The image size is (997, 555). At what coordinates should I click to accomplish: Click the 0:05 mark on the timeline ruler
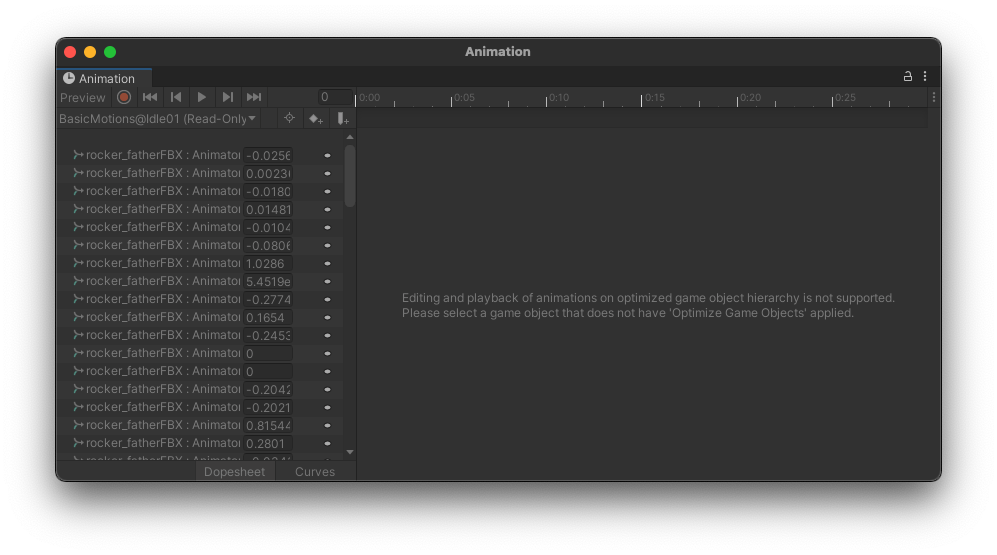464,97
